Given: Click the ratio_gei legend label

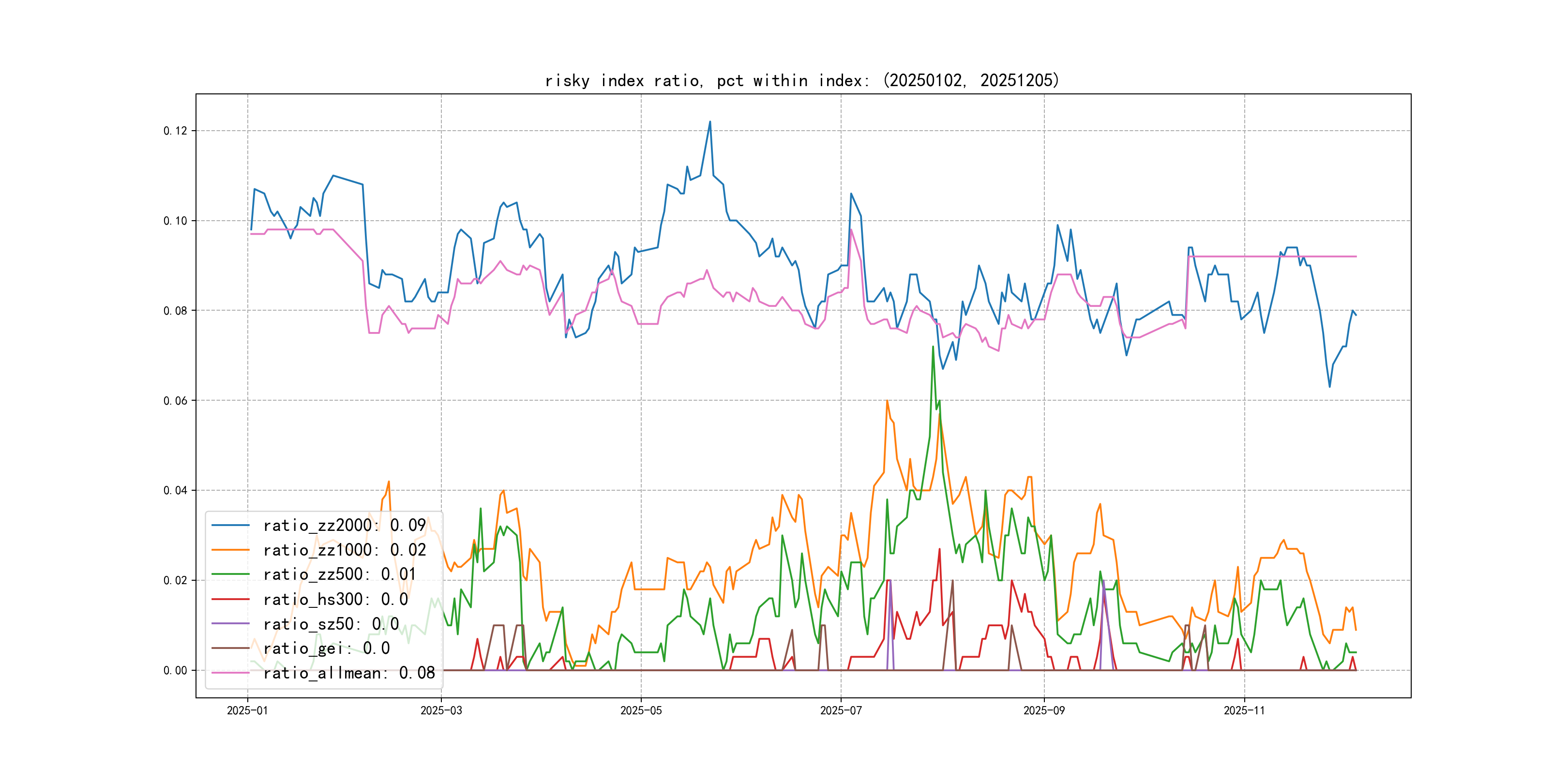Looking at the screenshot, I should pyautogui.click(x=326, y=648).
